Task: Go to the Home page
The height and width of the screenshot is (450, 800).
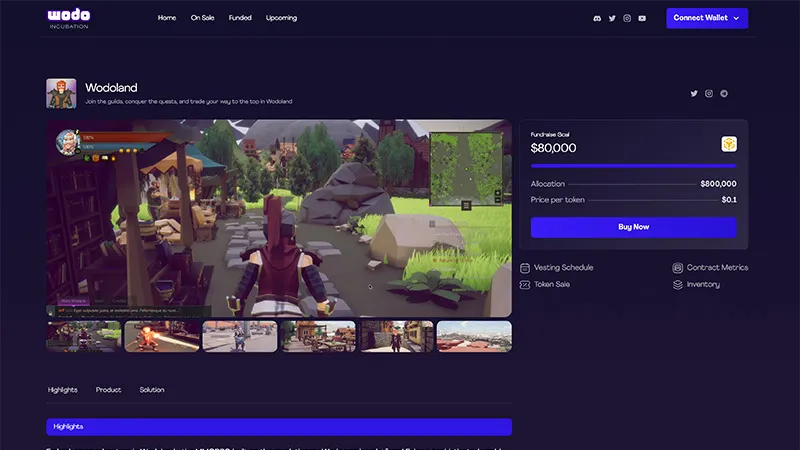Action: [167, 18]
